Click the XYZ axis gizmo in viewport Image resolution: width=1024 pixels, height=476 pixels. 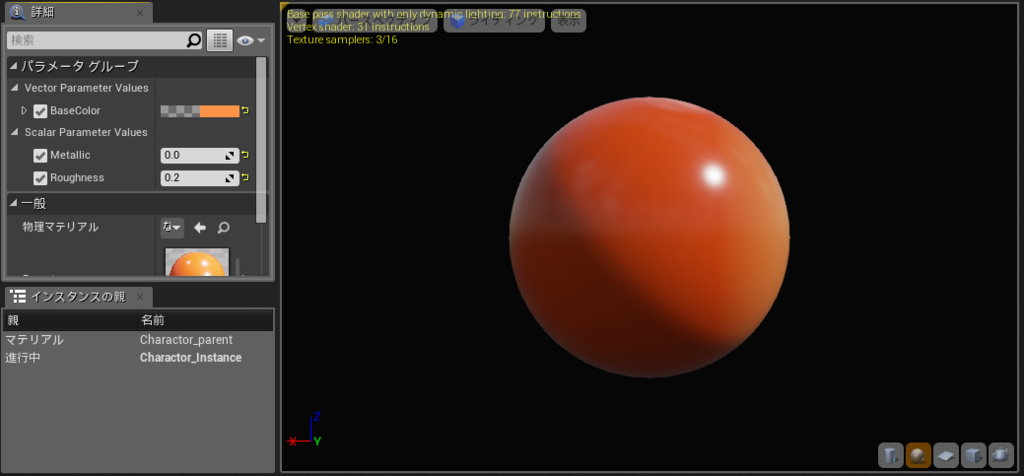305,430
